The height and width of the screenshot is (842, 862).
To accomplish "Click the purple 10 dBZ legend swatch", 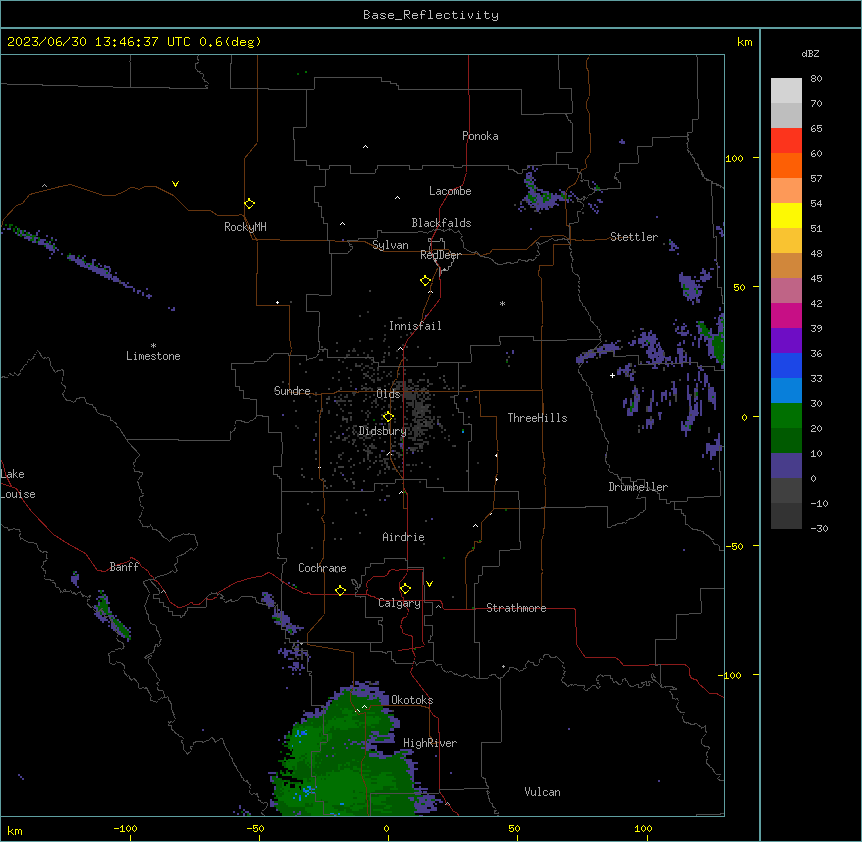I will (x=786, y=466).
